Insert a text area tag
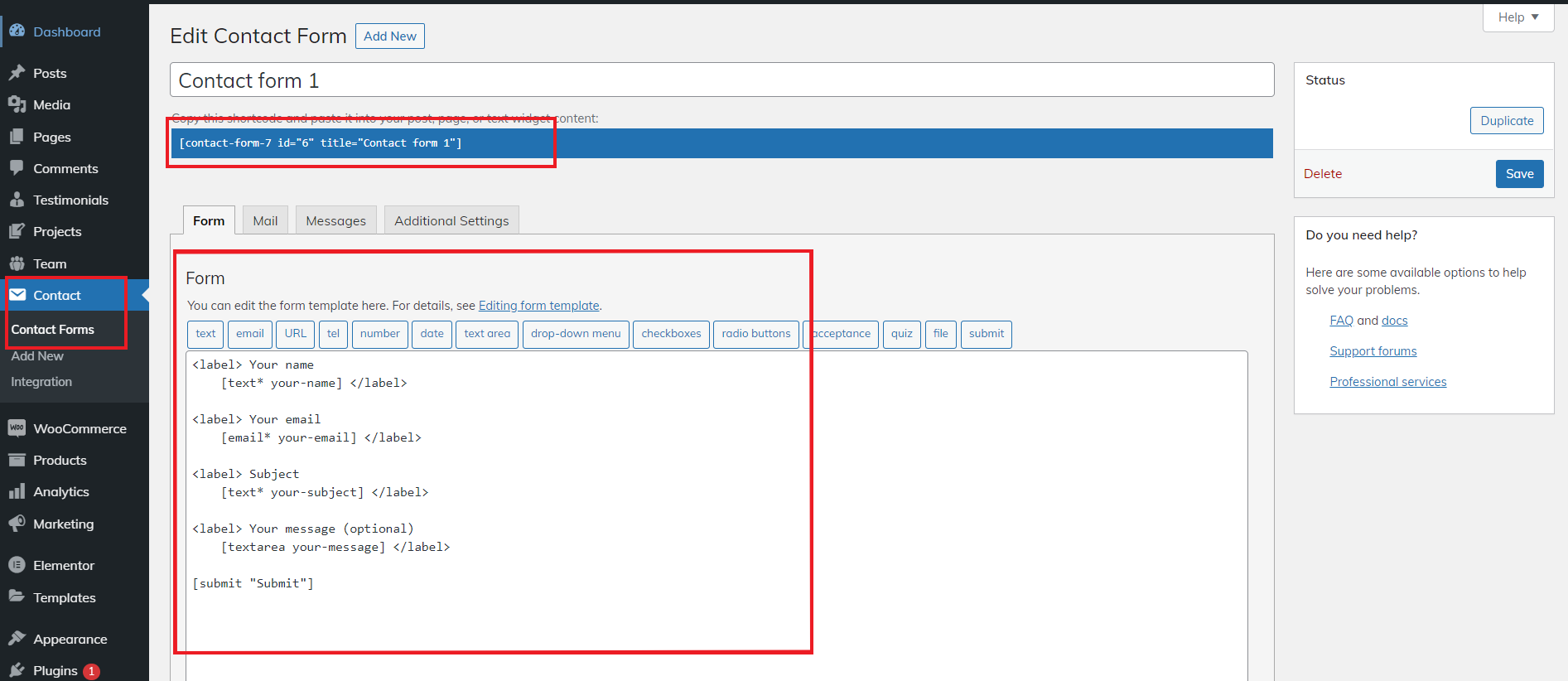 [487, 334]
